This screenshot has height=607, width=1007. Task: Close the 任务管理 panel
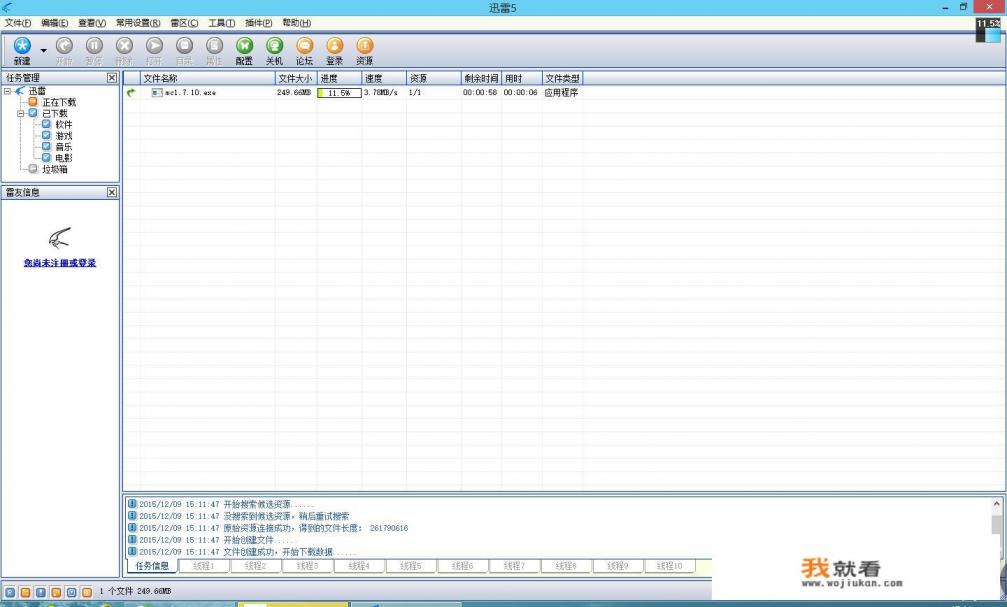tap(112, 78)
